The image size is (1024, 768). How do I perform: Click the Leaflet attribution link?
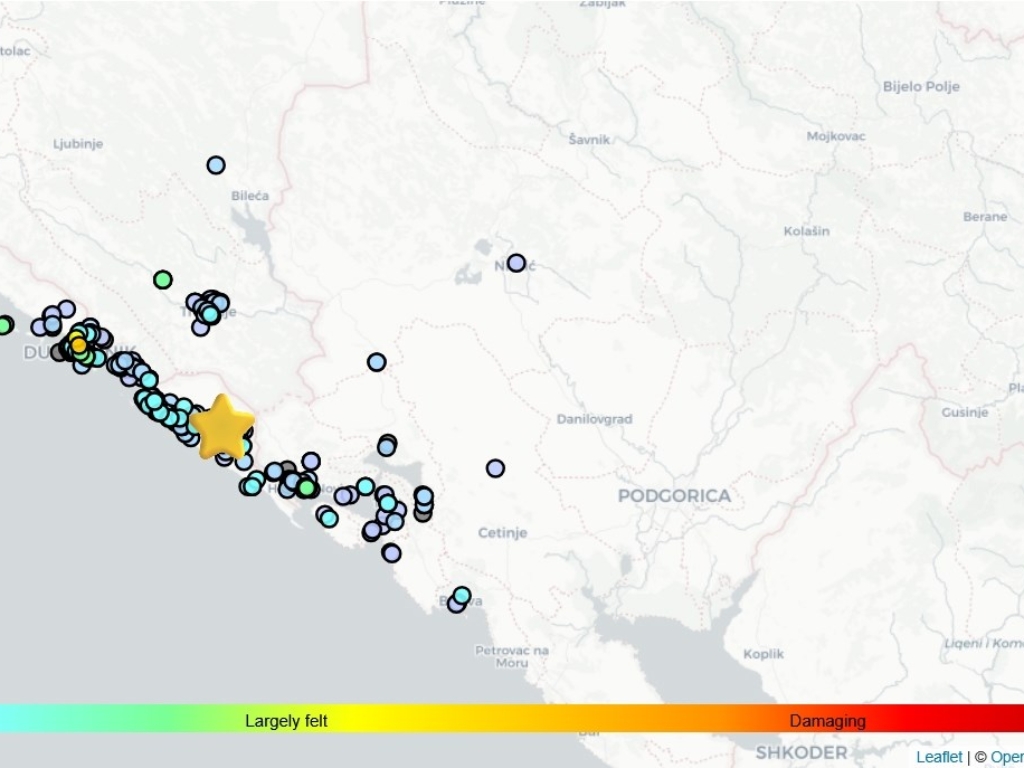pyautogui.click(x=939, y=757)
